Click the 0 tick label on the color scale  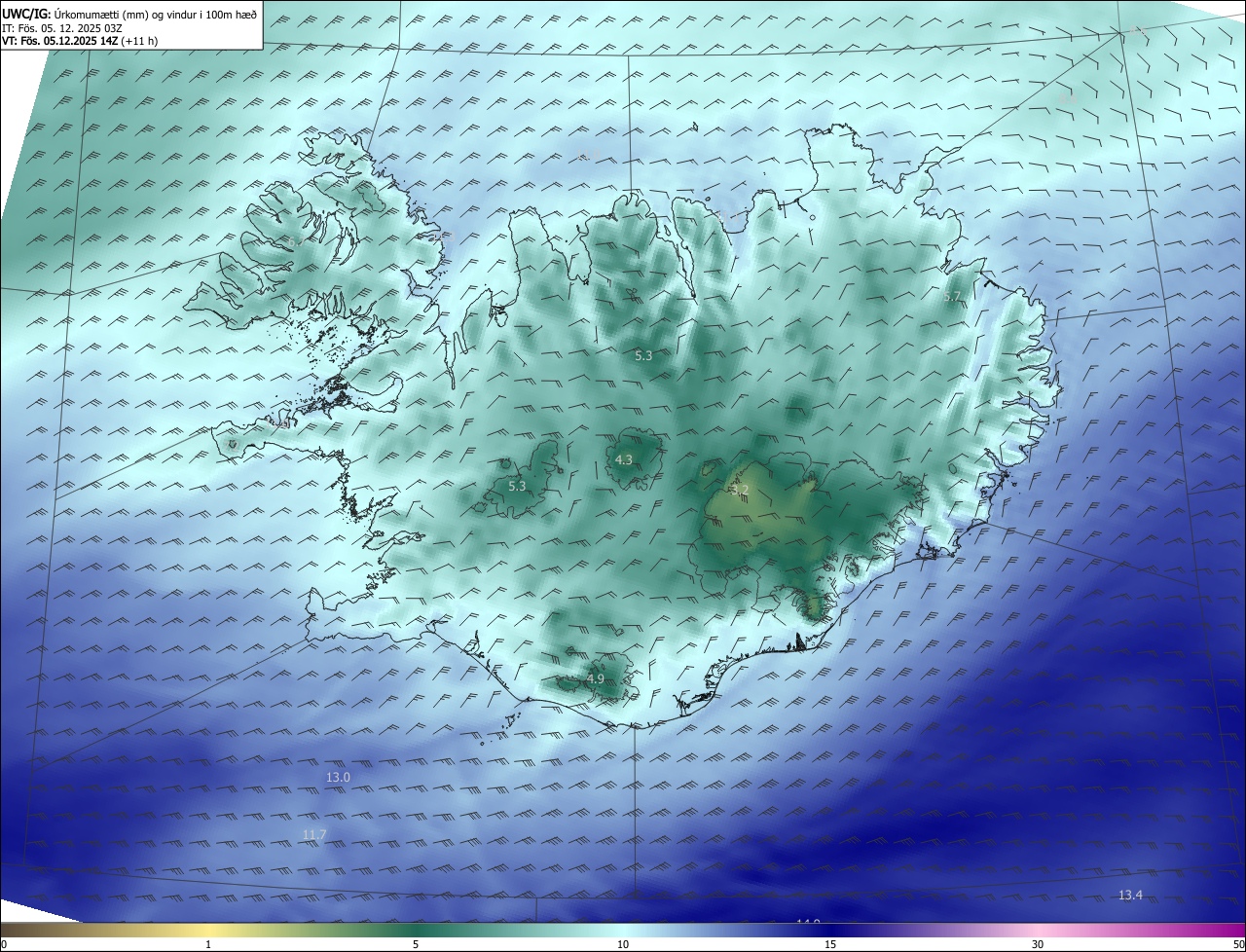click(4, 944)
